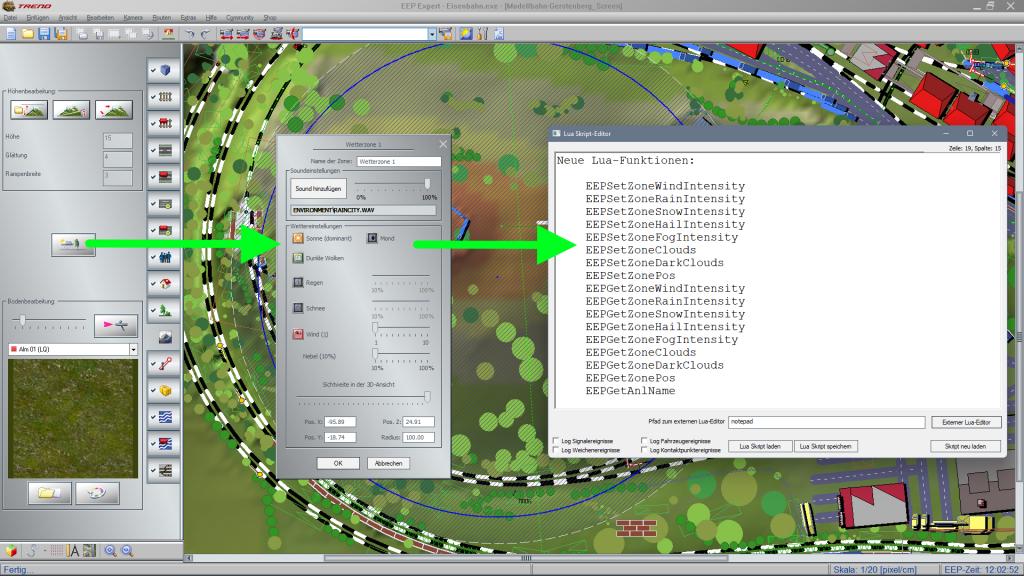Click the zoom out magnifier at bottom left

click(x=127, y=551)
